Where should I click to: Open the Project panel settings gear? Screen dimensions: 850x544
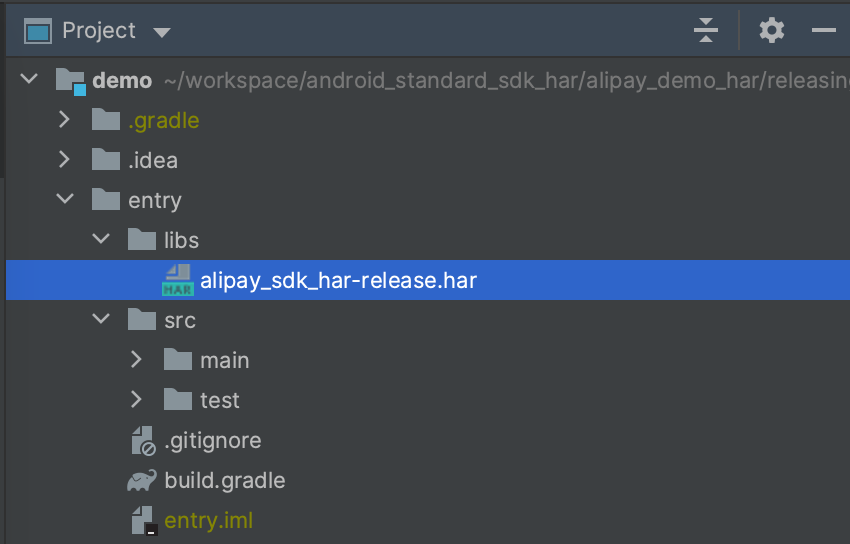(771, 30)
